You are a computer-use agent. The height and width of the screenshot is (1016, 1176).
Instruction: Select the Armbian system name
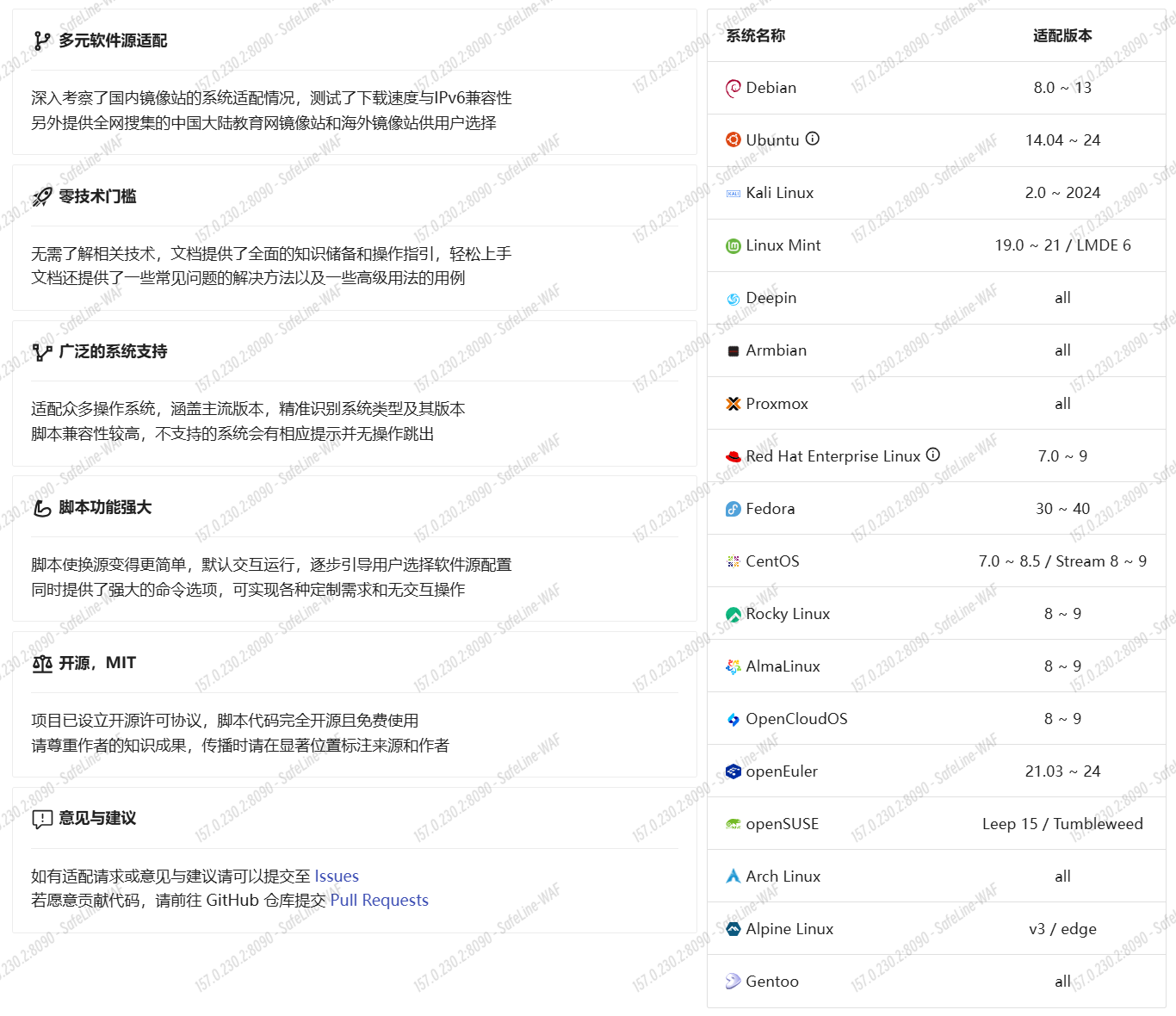[x=777, y=350]
